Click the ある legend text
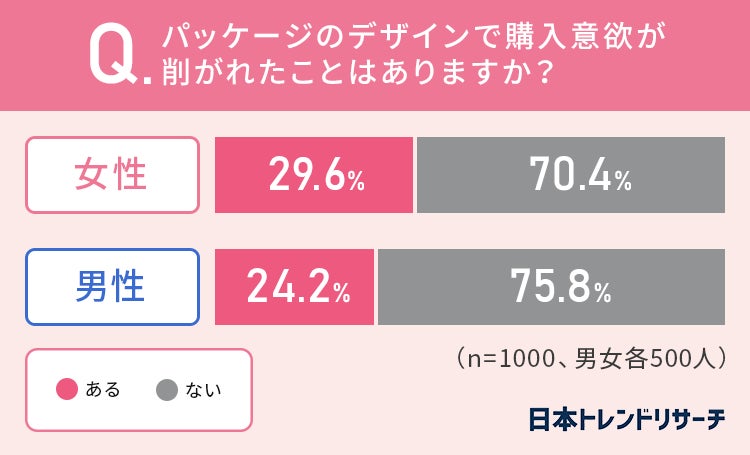 (103, 390)
